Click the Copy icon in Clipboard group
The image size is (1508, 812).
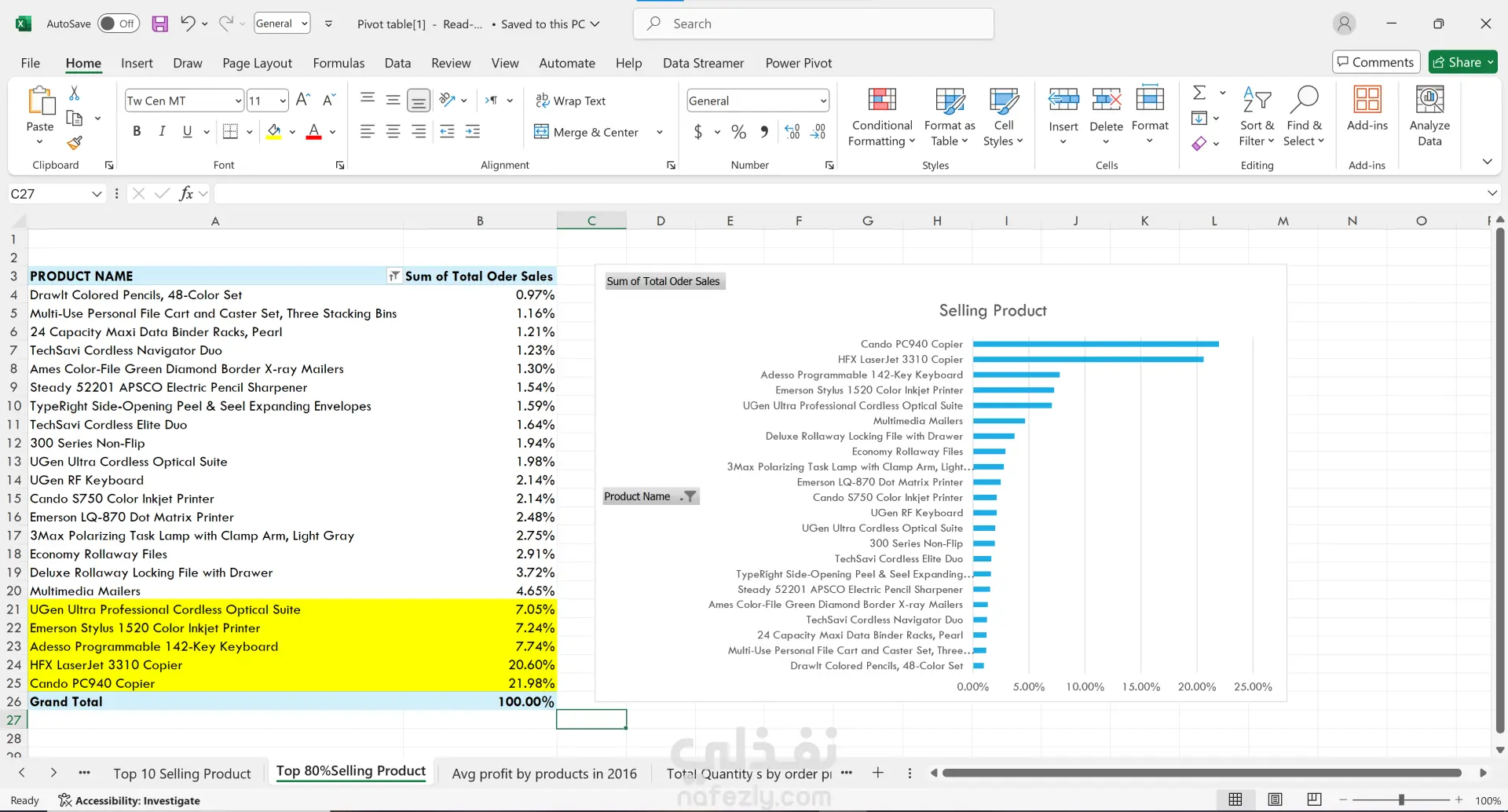[x=75, y=119]
